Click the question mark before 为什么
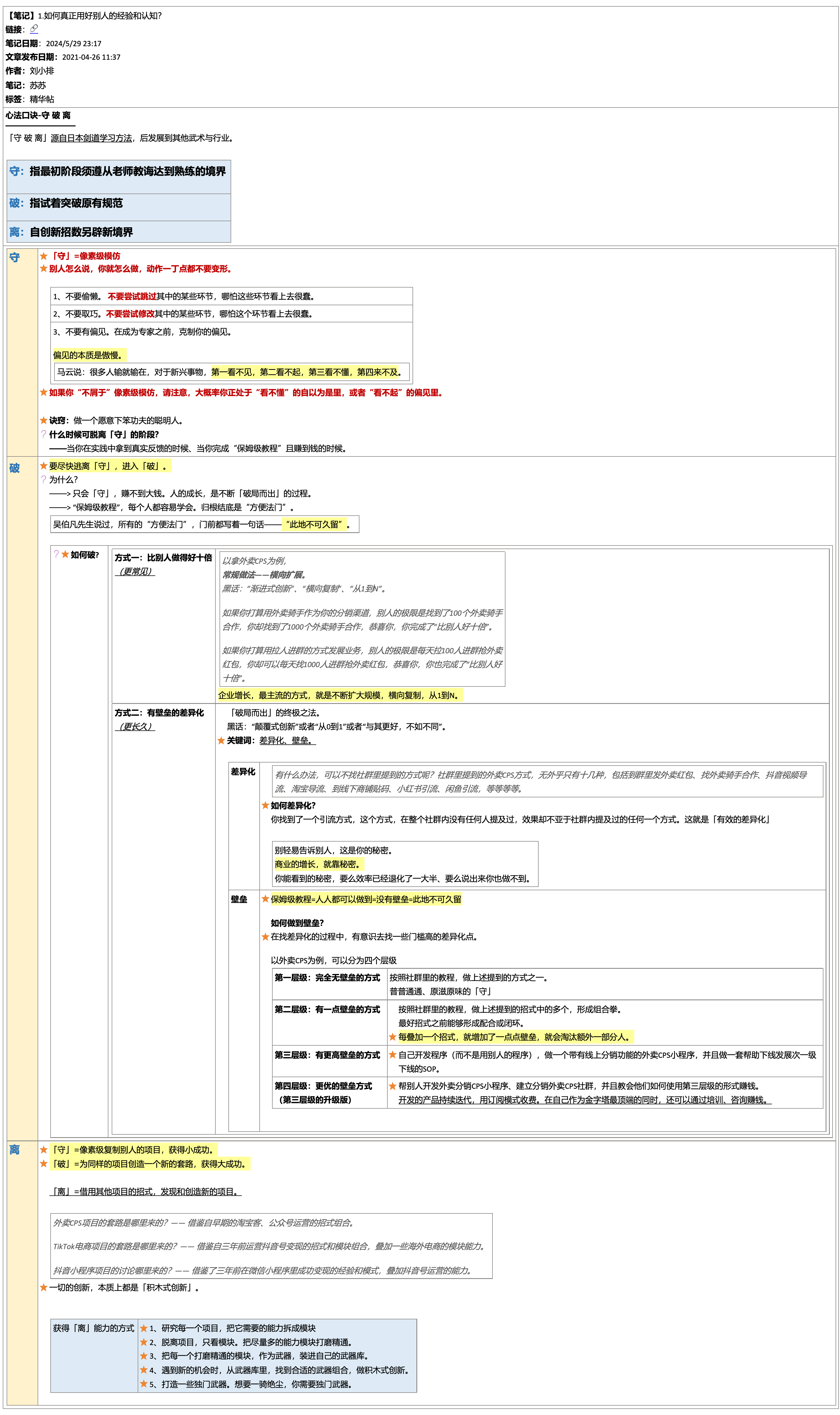Viewport: 840px width, 1415px height. [44, 479]
